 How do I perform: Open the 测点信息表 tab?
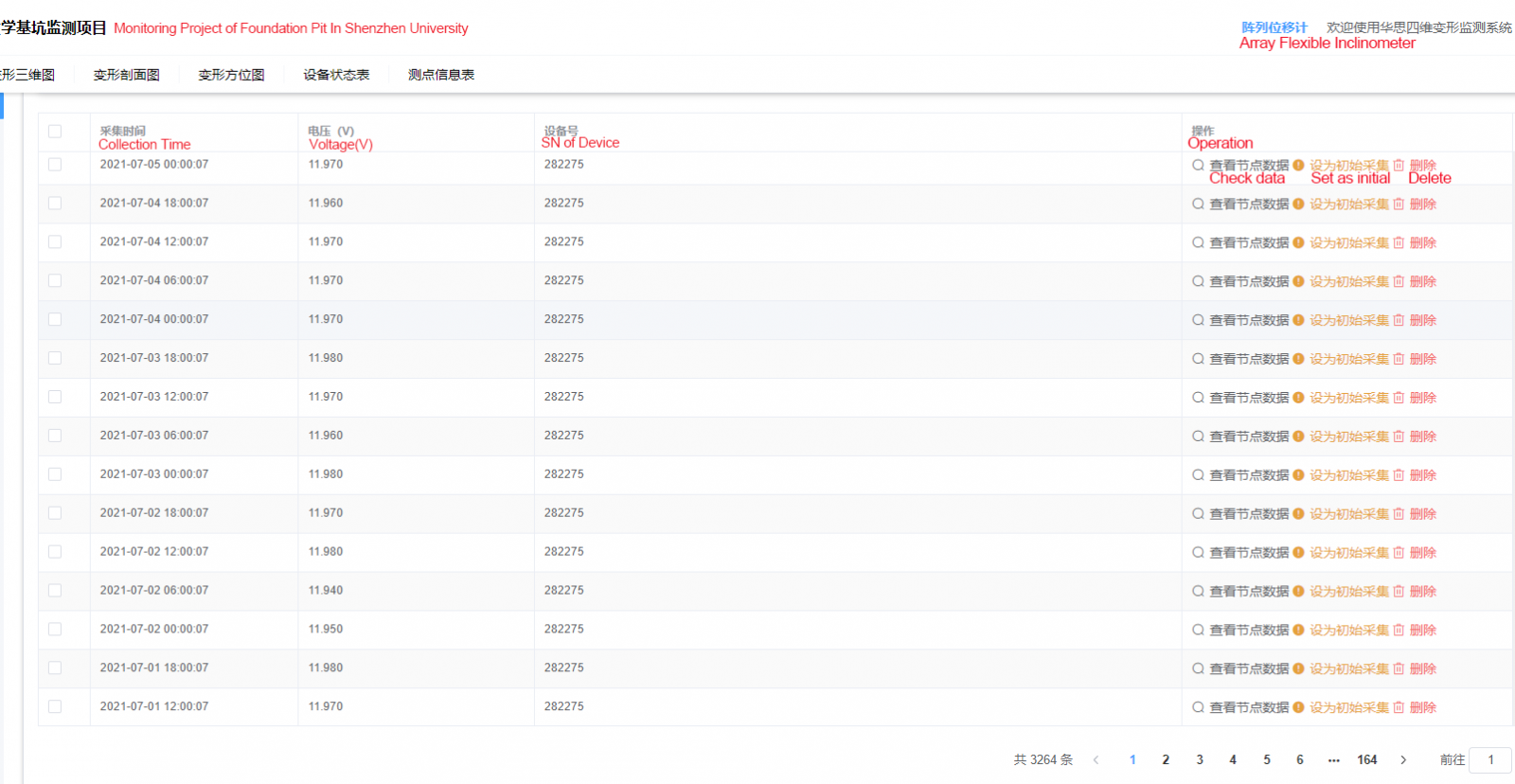441,75
